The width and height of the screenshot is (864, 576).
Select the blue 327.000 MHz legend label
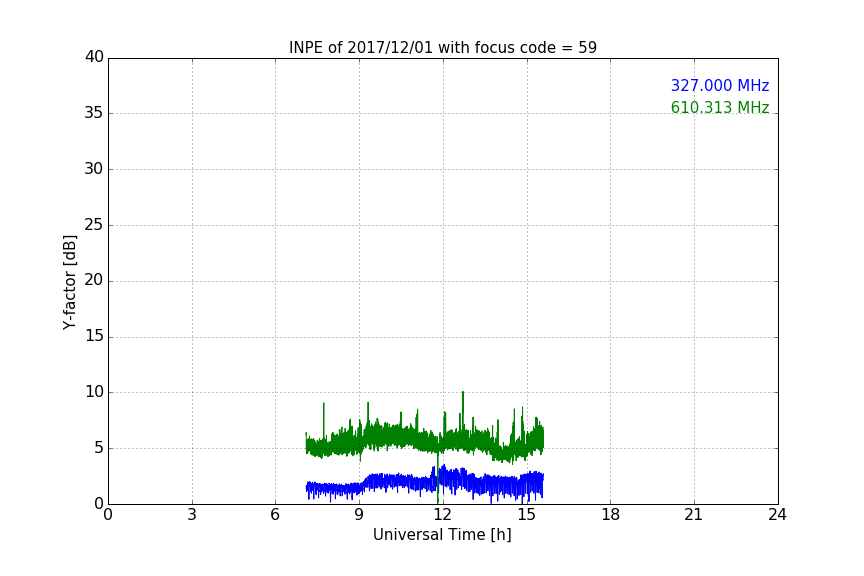tap(720, 85)
